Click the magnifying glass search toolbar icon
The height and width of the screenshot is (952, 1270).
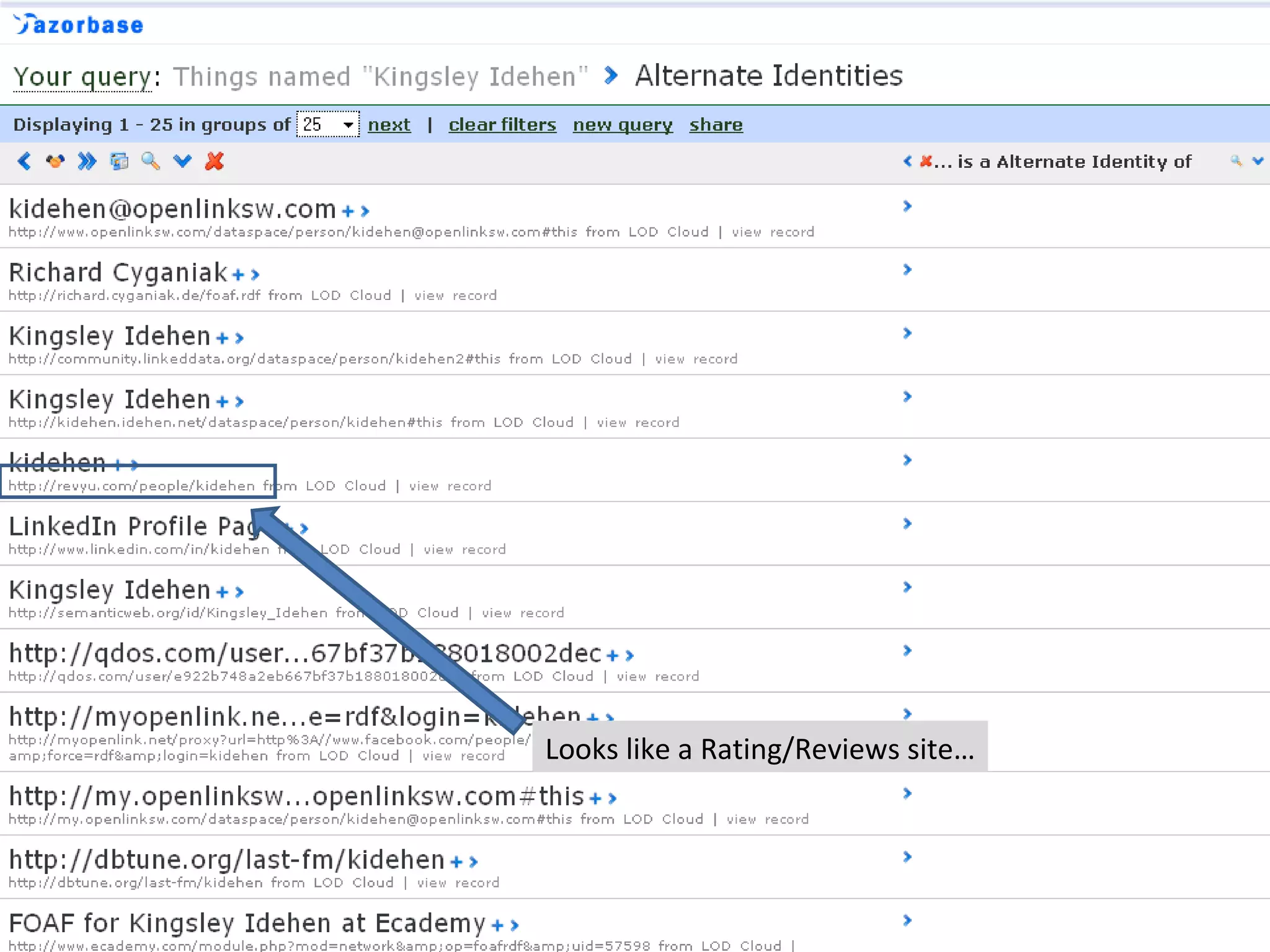[x=151, y=161]
